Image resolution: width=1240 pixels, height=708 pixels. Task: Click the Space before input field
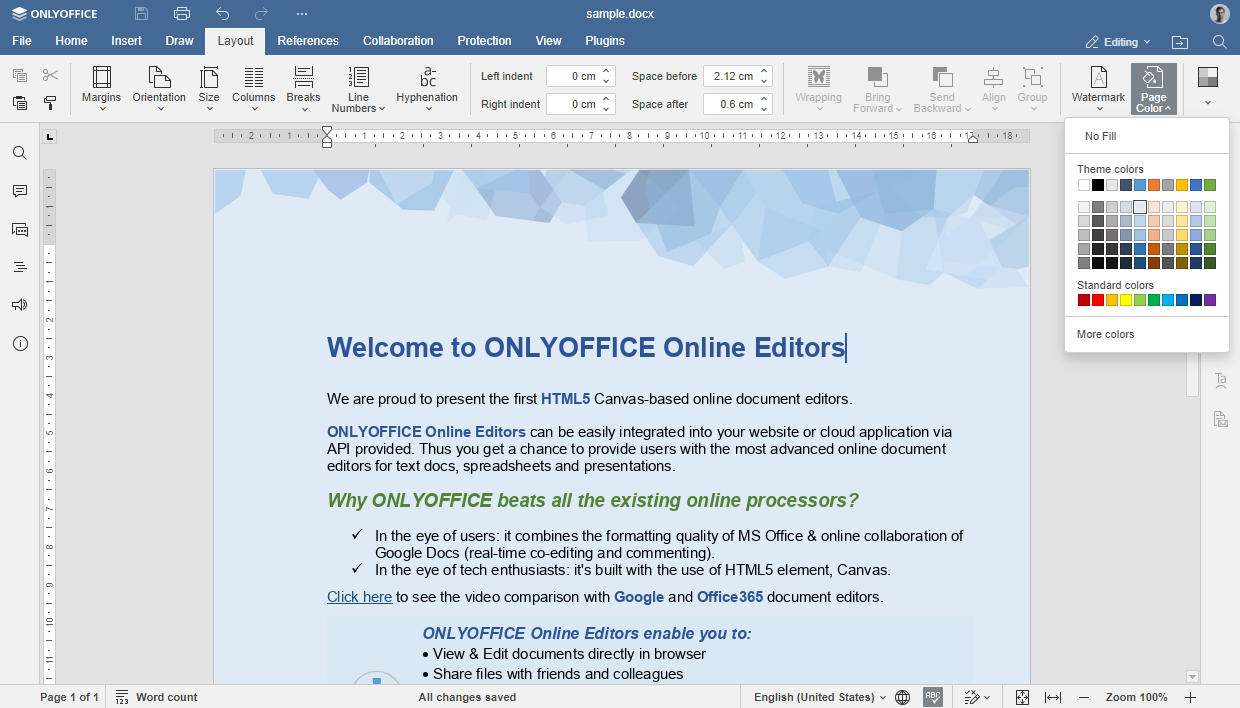coord(731,75)
